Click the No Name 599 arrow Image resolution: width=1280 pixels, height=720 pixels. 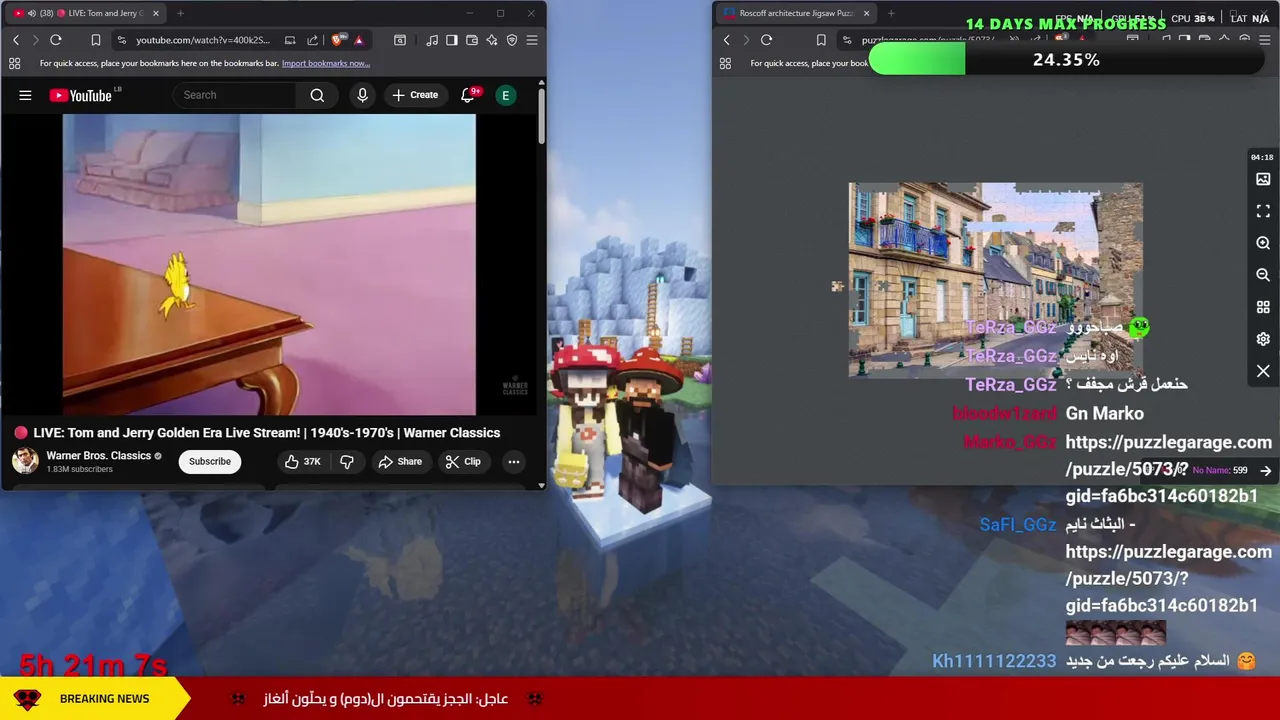(x=1266, y=470)
